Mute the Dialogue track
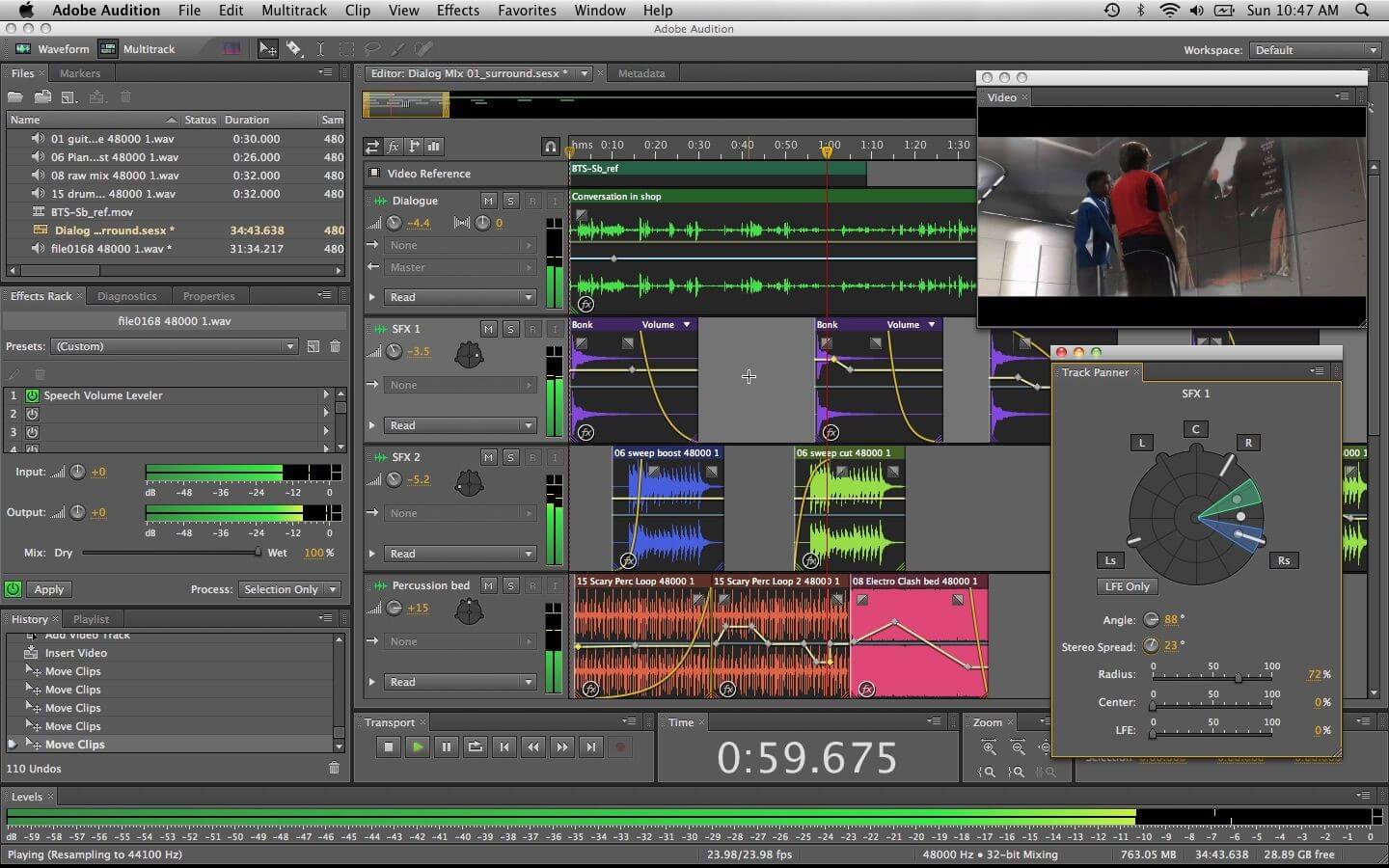1389x868 pixels. (x=488, y=201)
